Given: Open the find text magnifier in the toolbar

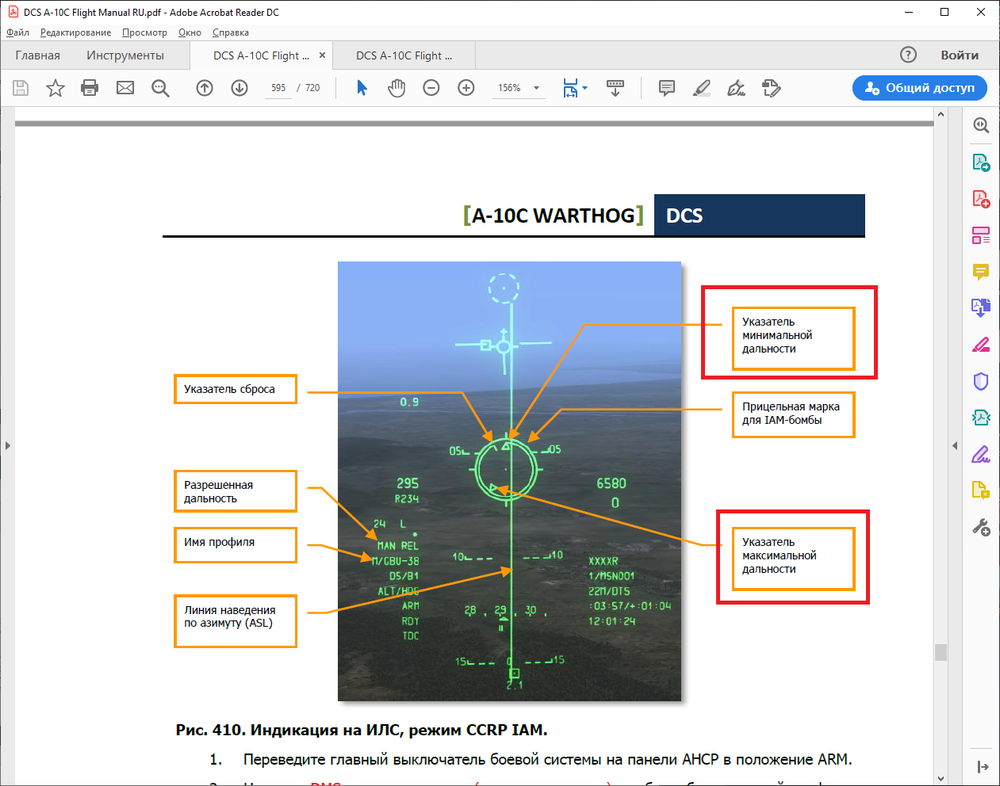Looking at the screenshot, I should tap(160, 88).
